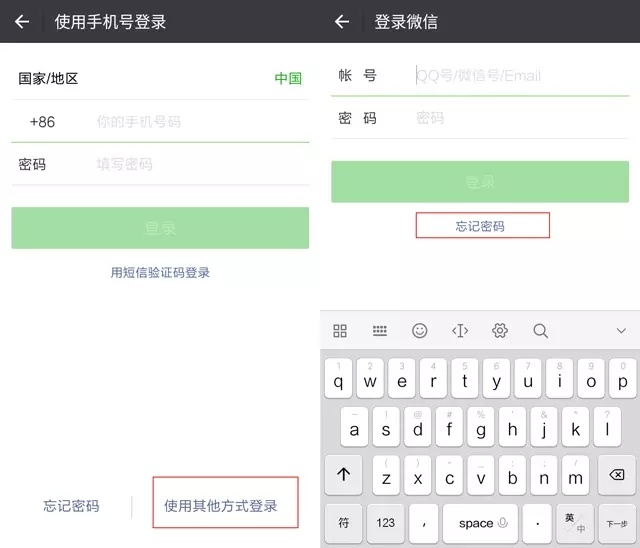Image resolution: width=640 pixels, height=548 pixels.
Task: Tap the x key
Action: (x=418, y=475)
